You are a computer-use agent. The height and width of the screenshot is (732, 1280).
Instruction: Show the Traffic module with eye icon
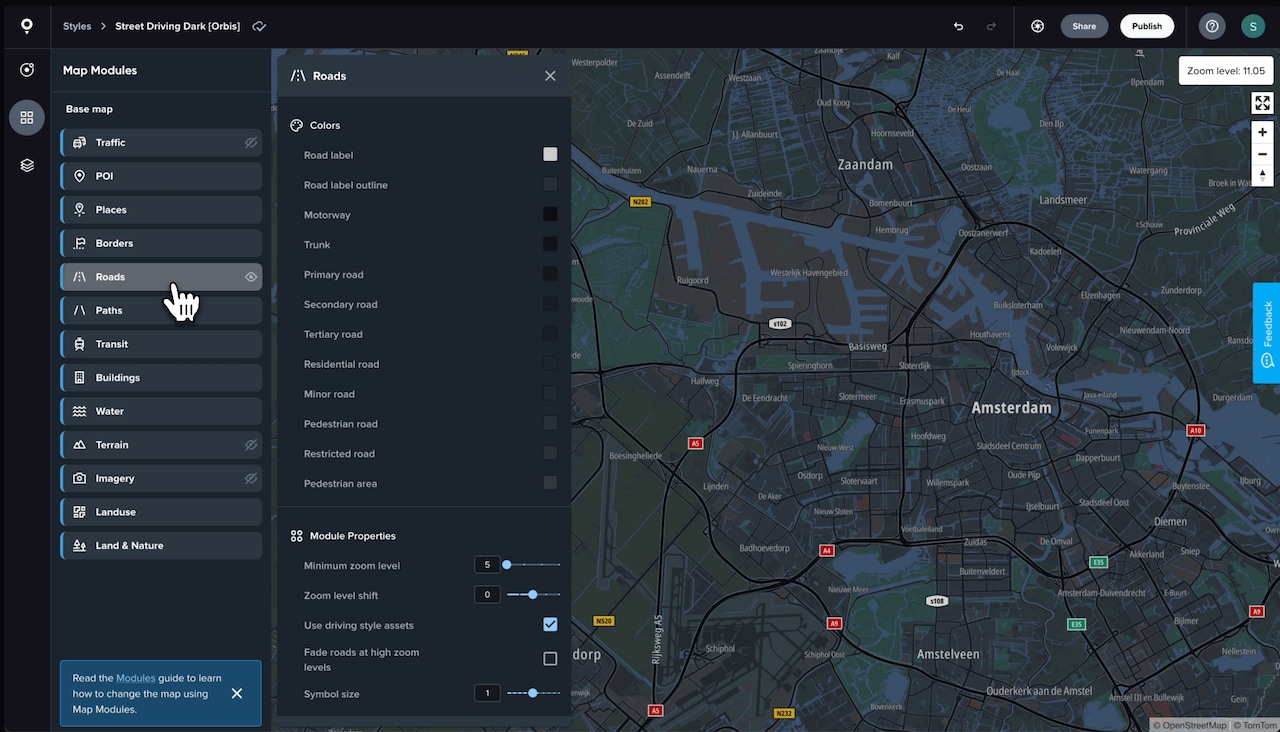tap(251, 143)
